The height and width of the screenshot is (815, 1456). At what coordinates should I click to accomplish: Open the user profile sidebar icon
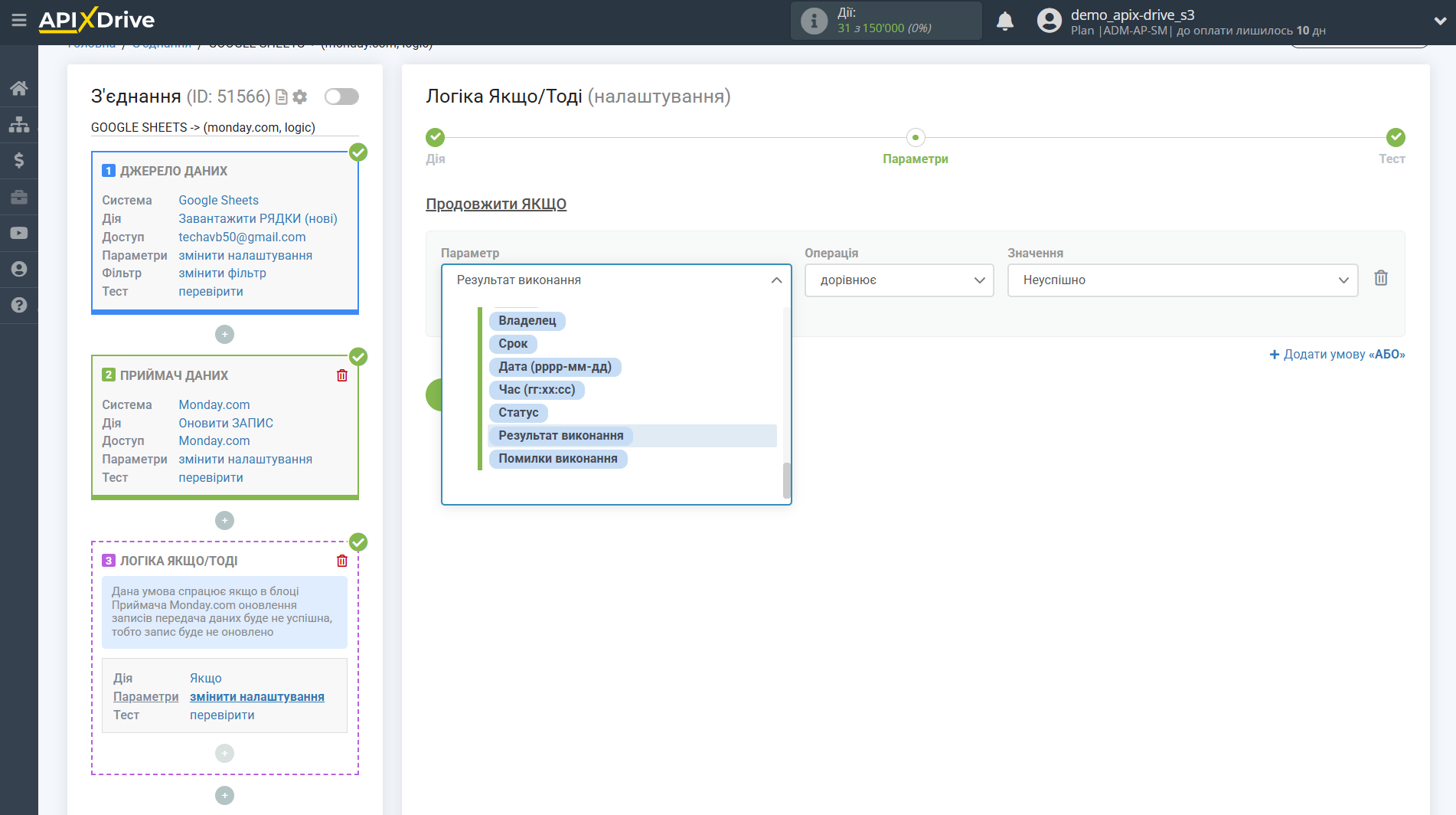19,269
